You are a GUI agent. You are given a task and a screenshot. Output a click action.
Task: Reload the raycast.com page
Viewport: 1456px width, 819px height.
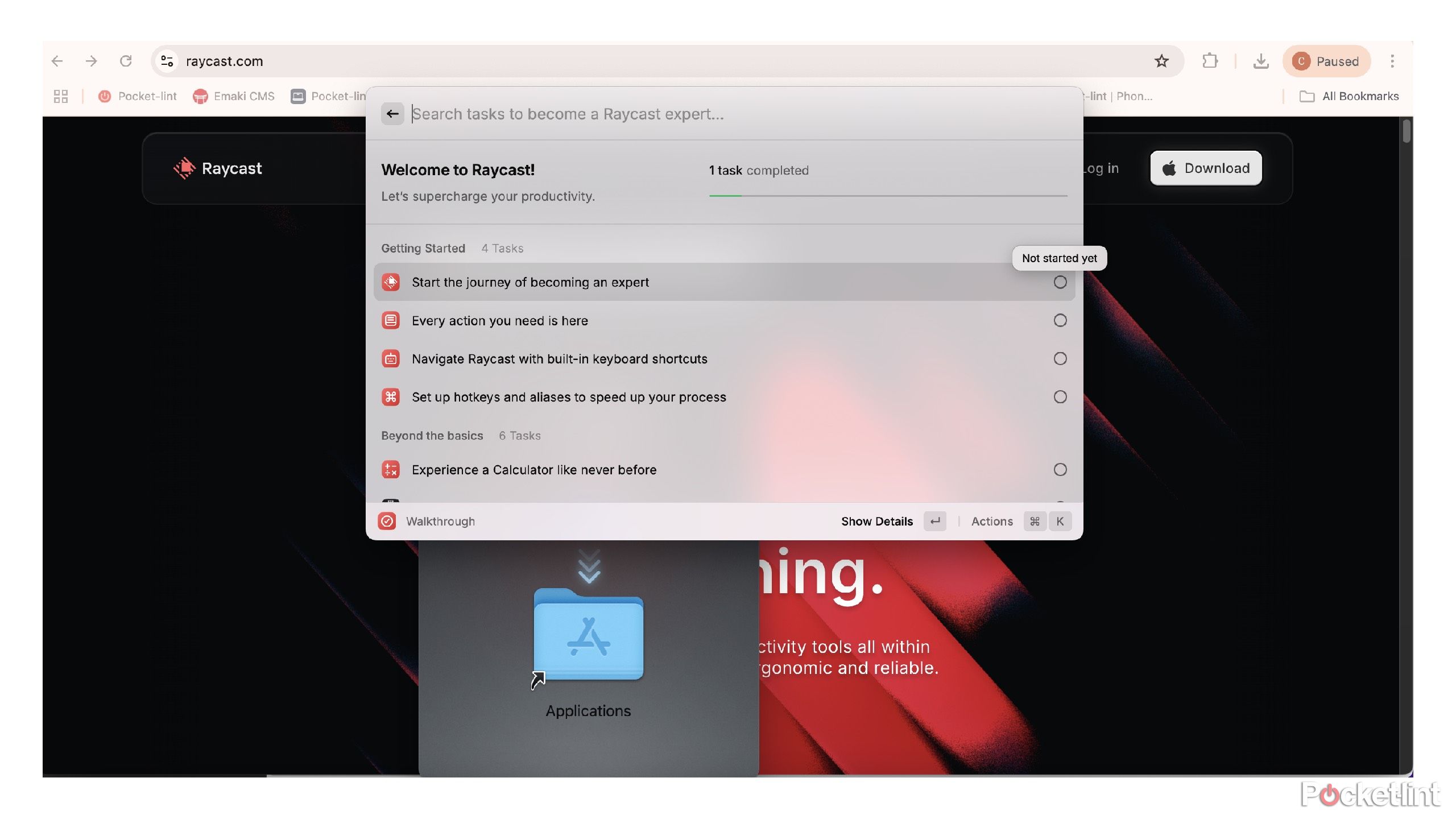tap(126, 61)
